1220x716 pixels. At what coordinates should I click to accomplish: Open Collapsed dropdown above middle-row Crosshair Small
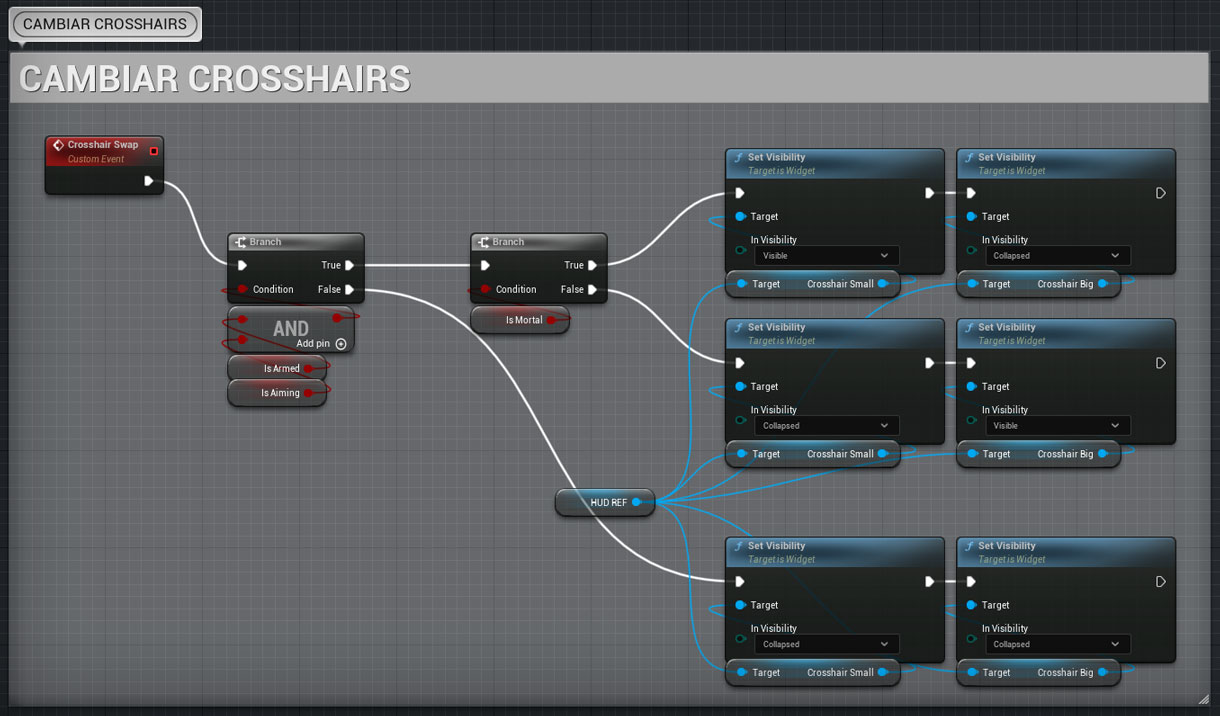pyautogui.click(x=826, y=426)
